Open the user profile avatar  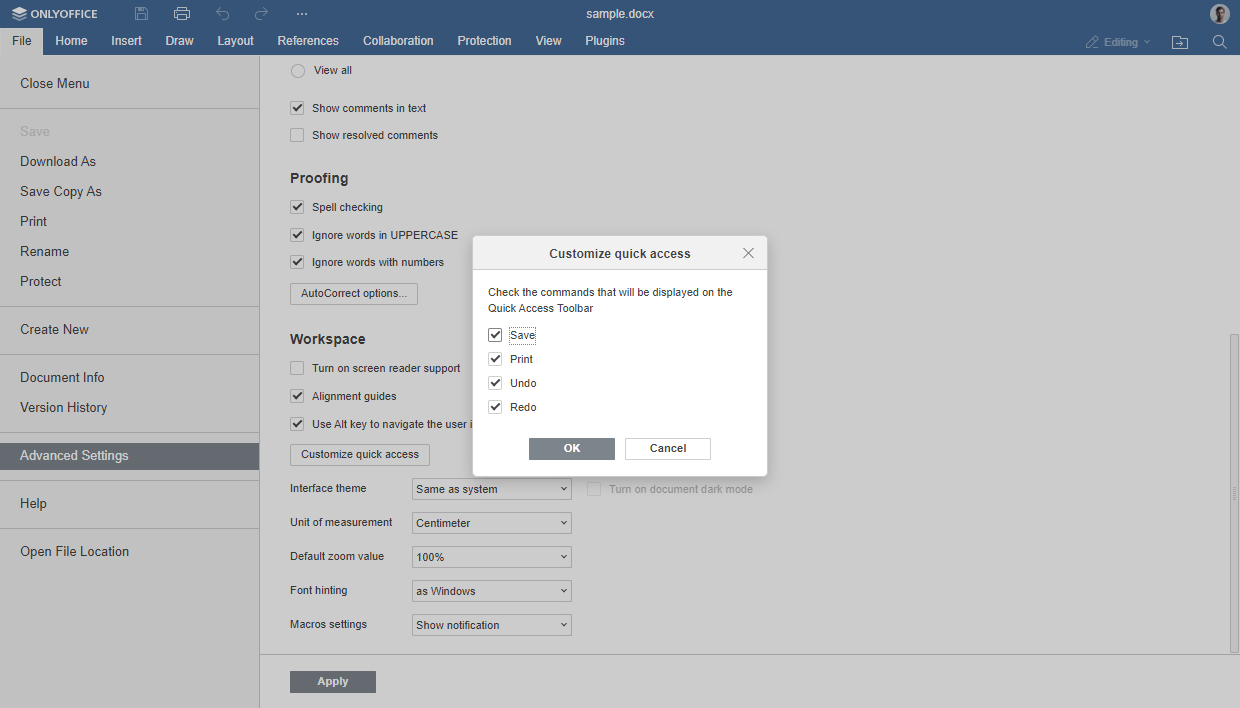point(1219,14)
